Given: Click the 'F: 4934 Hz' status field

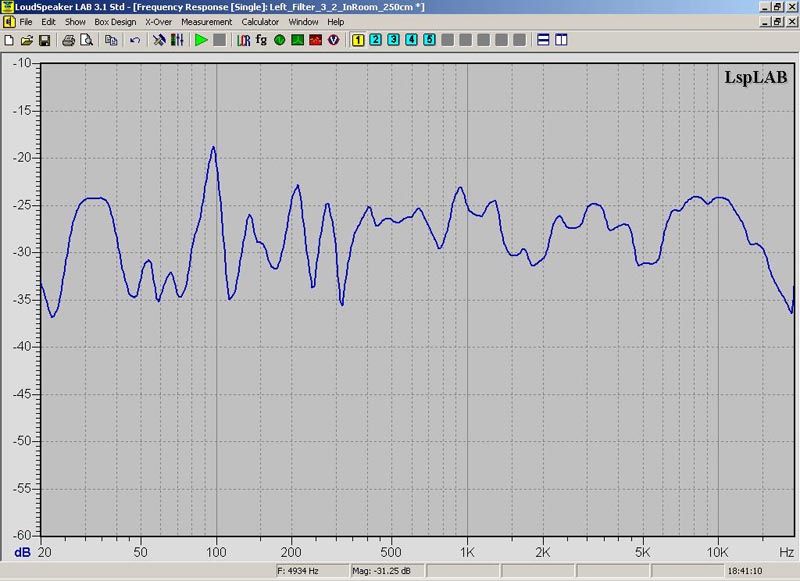Looking at the screenshot, I should [x=311, y=571].
